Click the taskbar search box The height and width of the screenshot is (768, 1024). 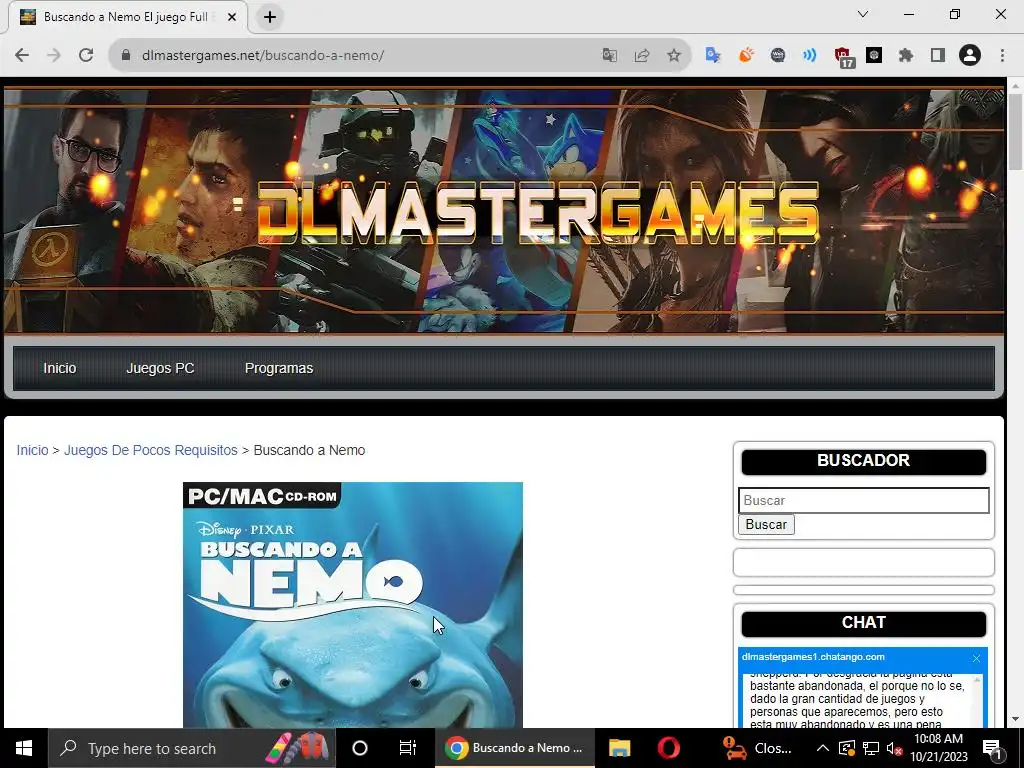pos(192,748)
